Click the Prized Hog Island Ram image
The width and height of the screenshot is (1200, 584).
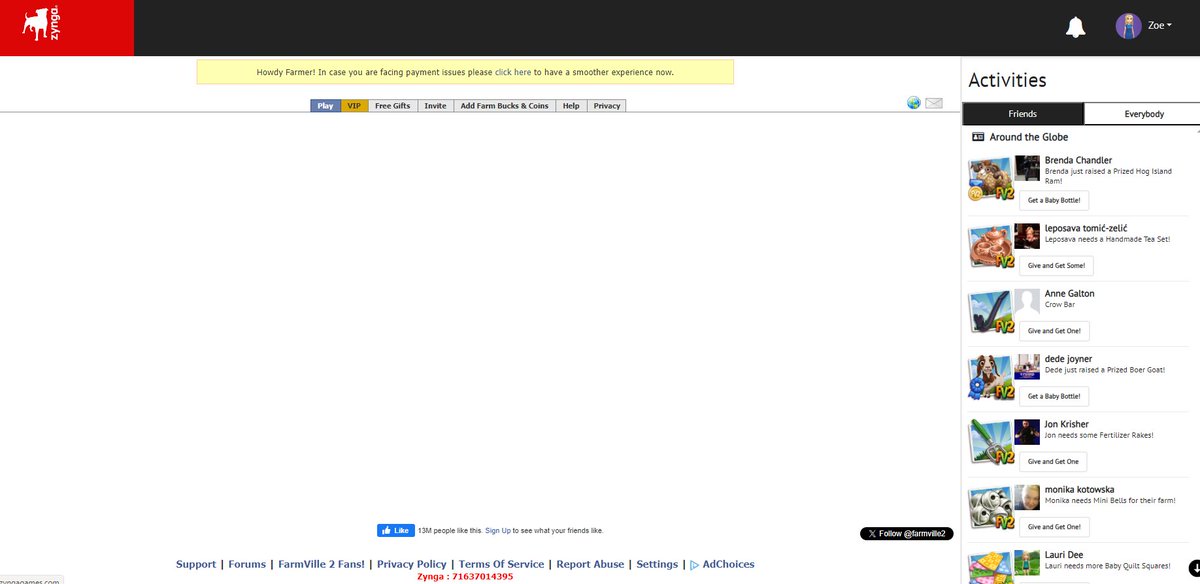point(989,180)
